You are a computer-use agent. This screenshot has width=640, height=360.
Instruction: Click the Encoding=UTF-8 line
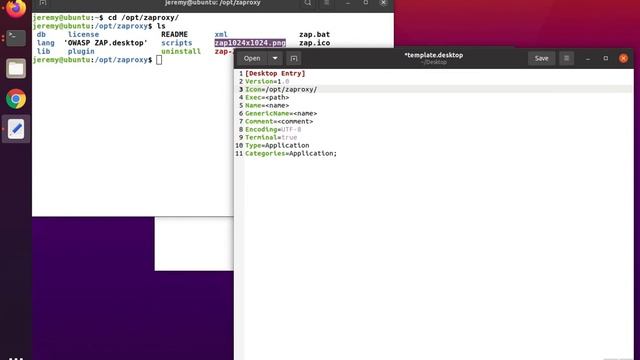273,129
